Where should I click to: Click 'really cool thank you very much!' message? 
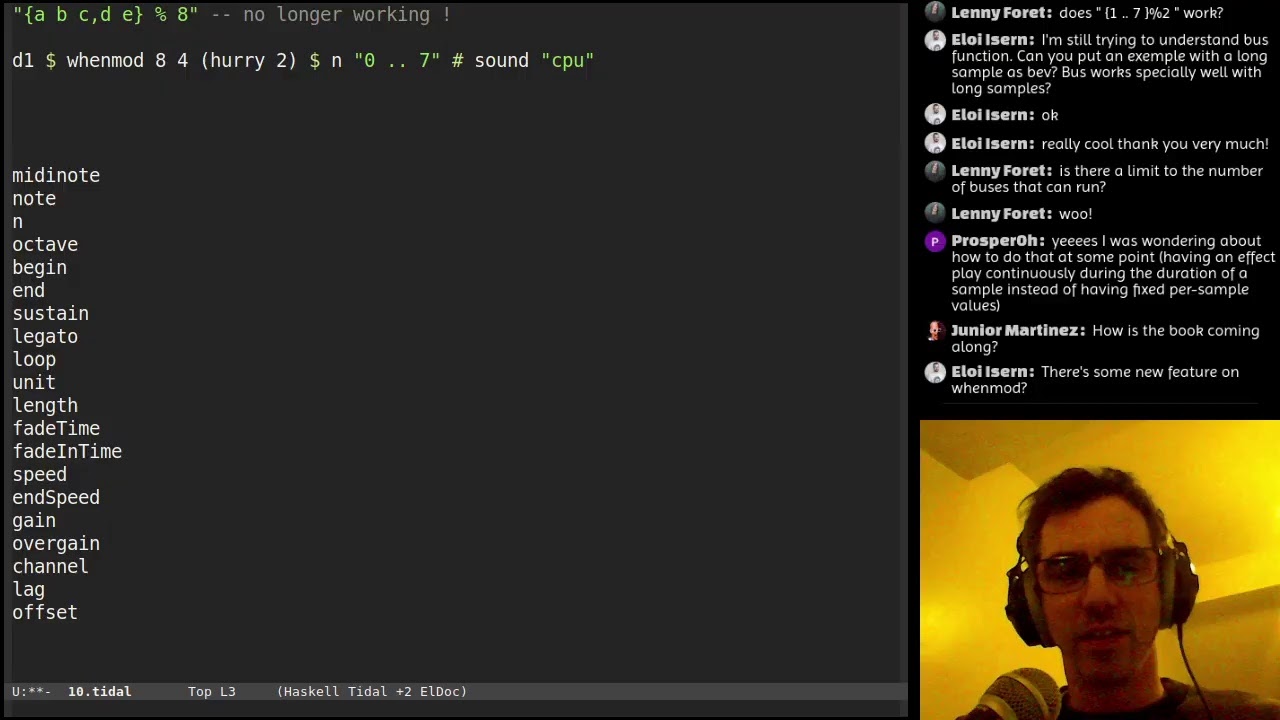tap(1155, 144)
